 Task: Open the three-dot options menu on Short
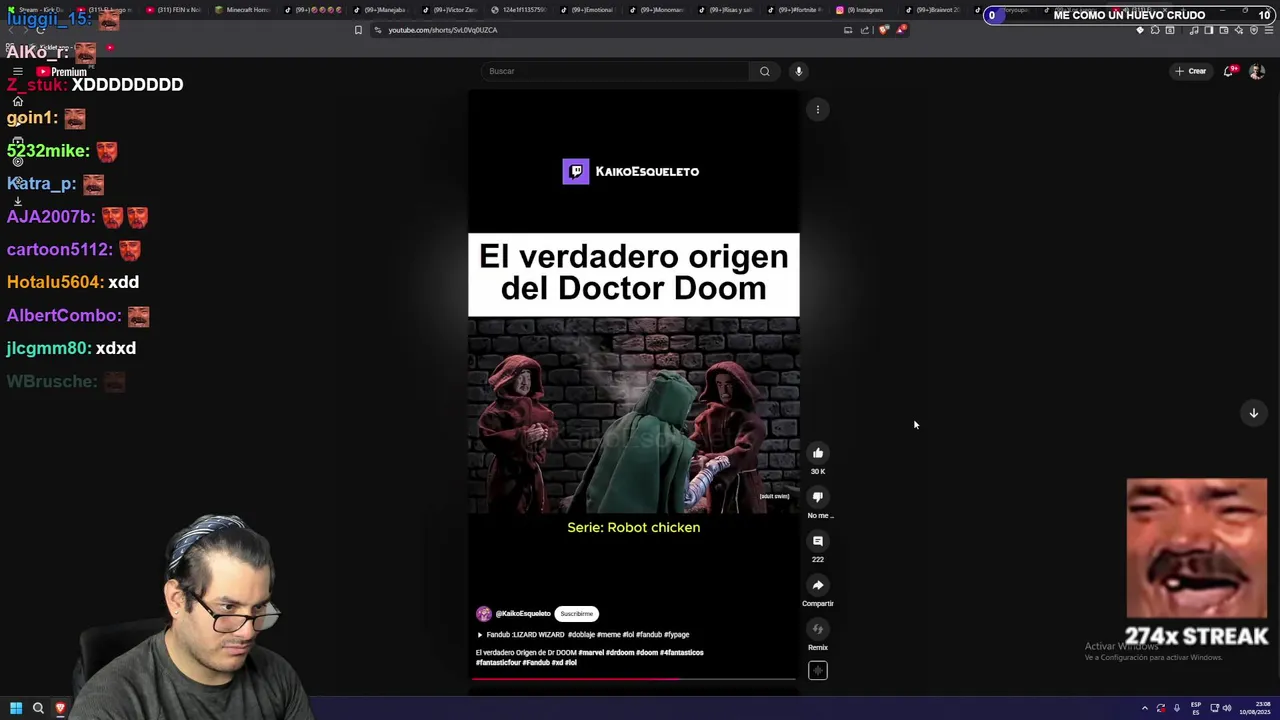tap(818, 110)
